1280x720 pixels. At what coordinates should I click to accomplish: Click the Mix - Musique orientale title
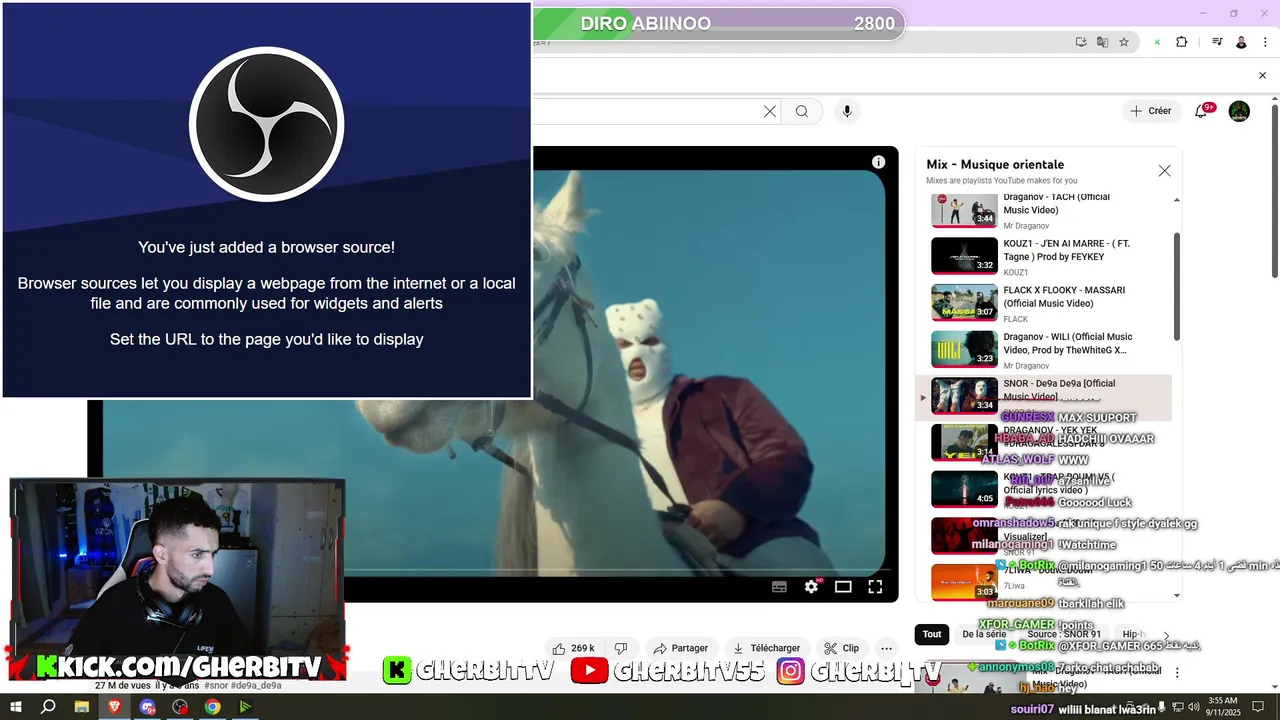[x=995, y=164]
